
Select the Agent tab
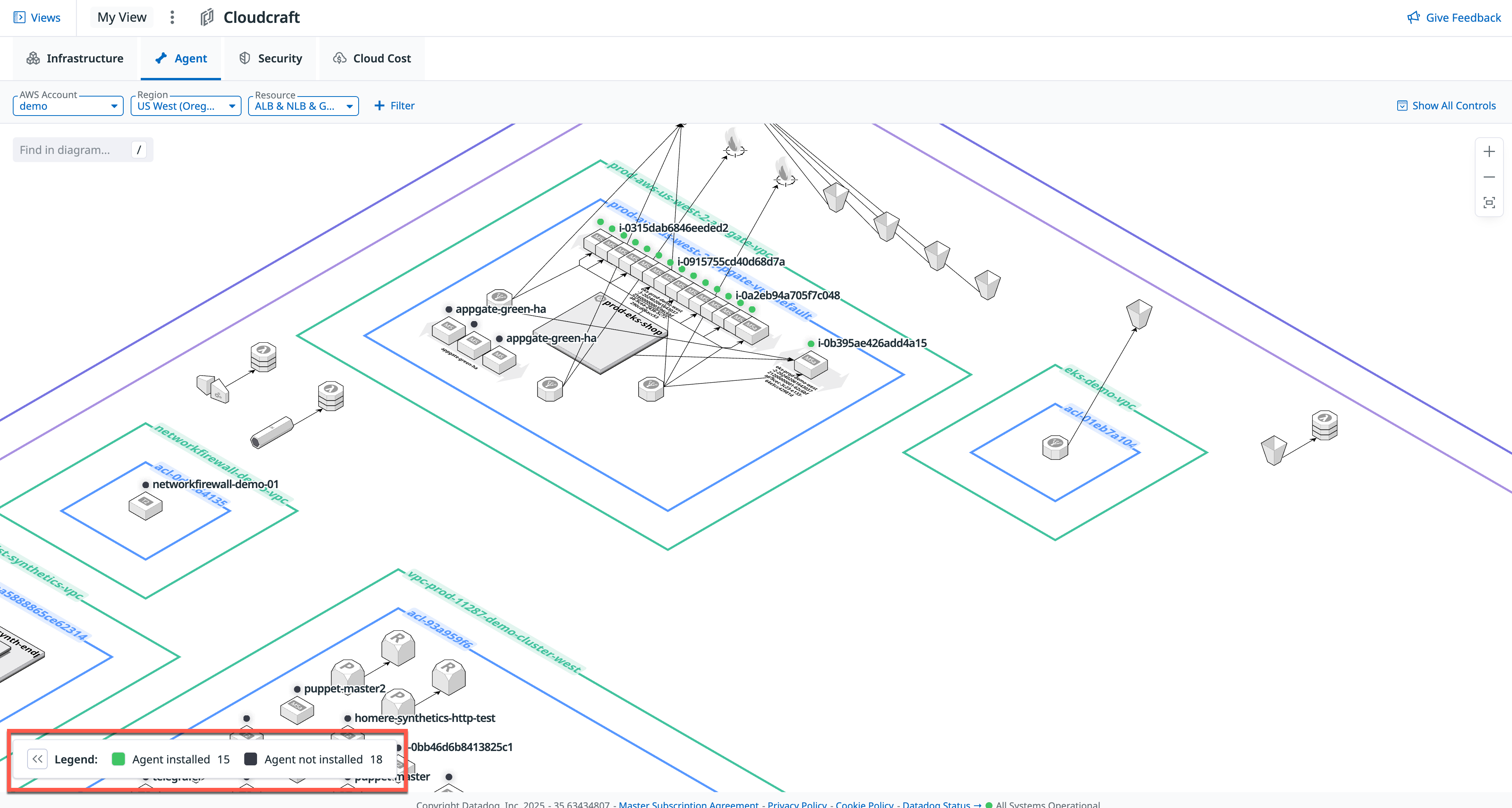tap(181, 58)
